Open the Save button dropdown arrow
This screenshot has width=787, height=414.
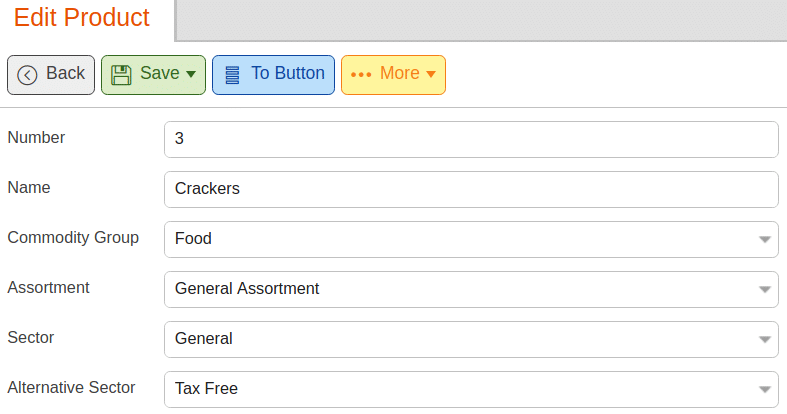coord(191,74)
